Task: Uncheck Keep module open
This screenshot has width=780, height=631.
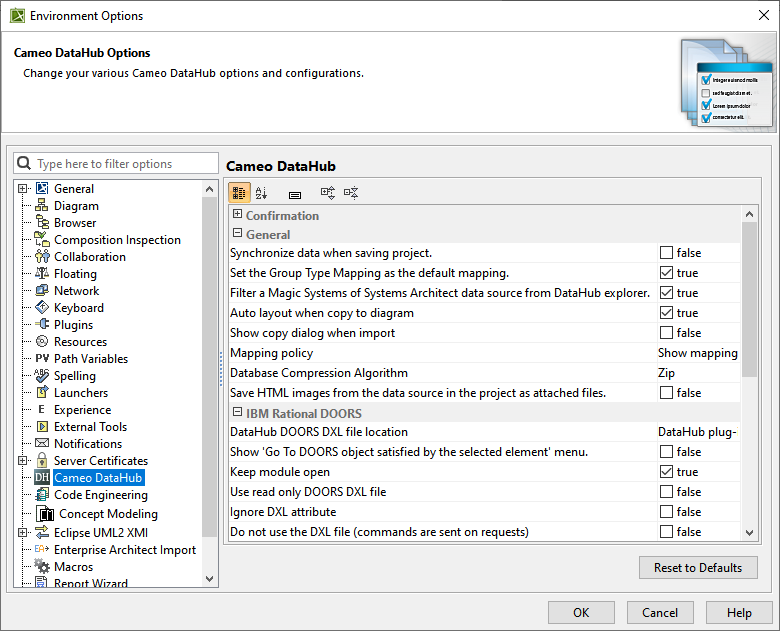Action: (x=666, y=471)
